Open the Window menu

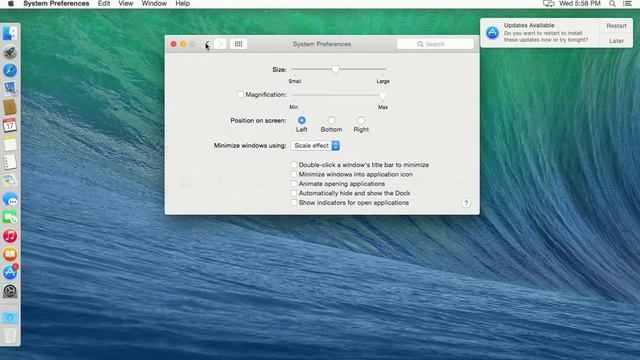pos(154,4)
